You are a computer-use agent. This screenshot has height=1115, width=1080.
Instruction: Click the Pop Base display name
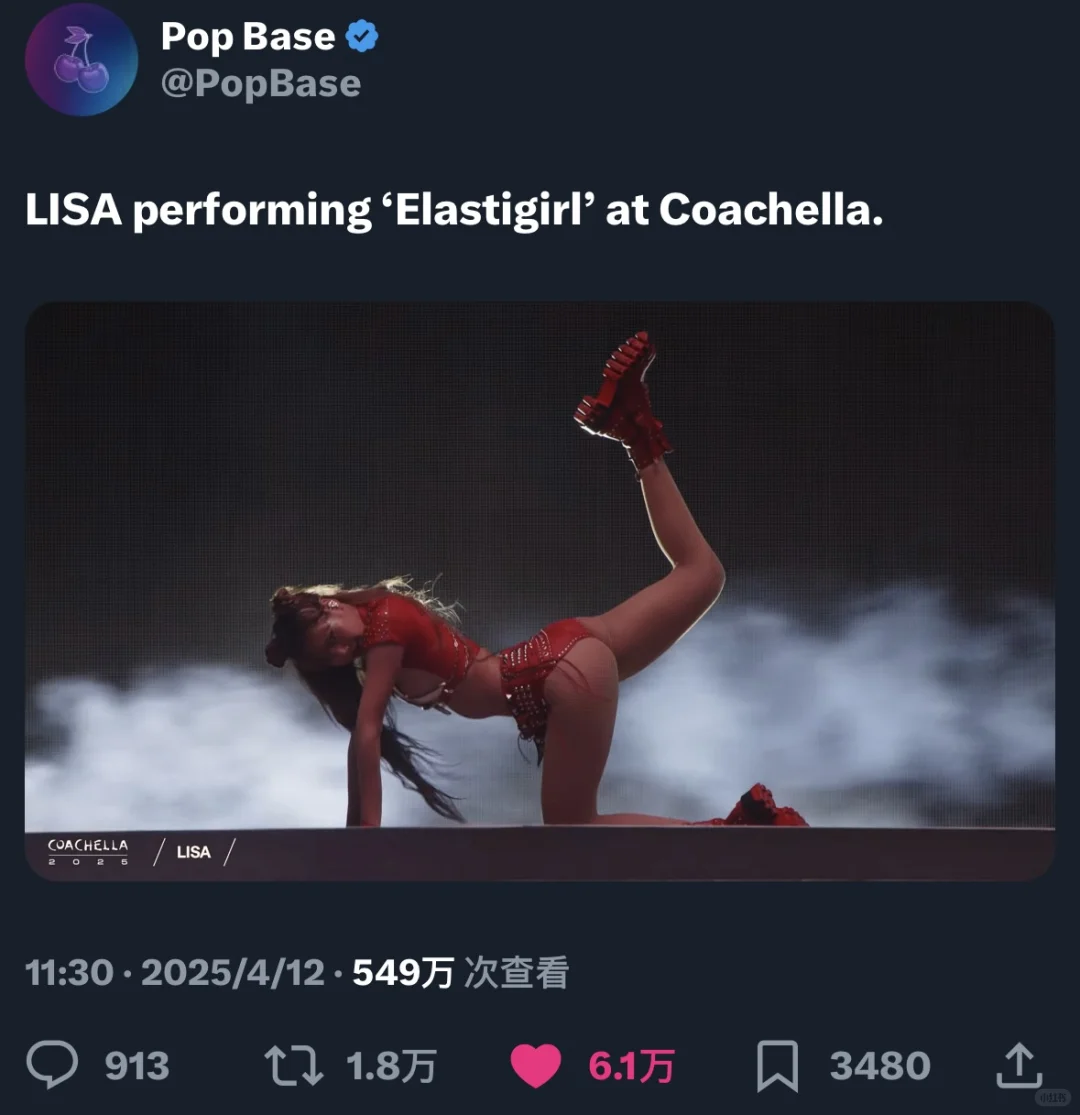[248, 37]
